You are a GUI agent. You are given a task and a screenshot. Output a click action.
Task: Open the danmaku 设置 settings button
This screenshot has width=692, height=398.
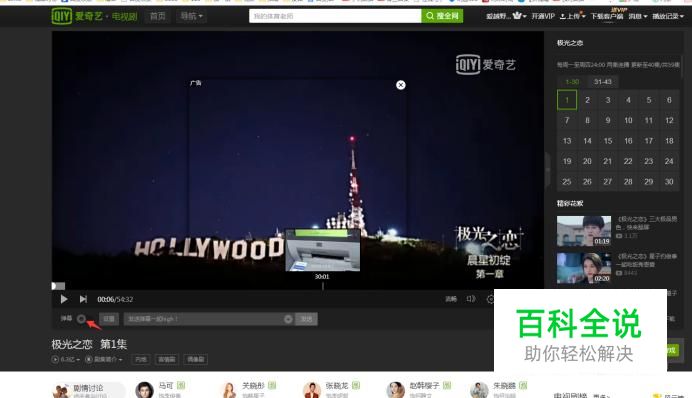109,319
